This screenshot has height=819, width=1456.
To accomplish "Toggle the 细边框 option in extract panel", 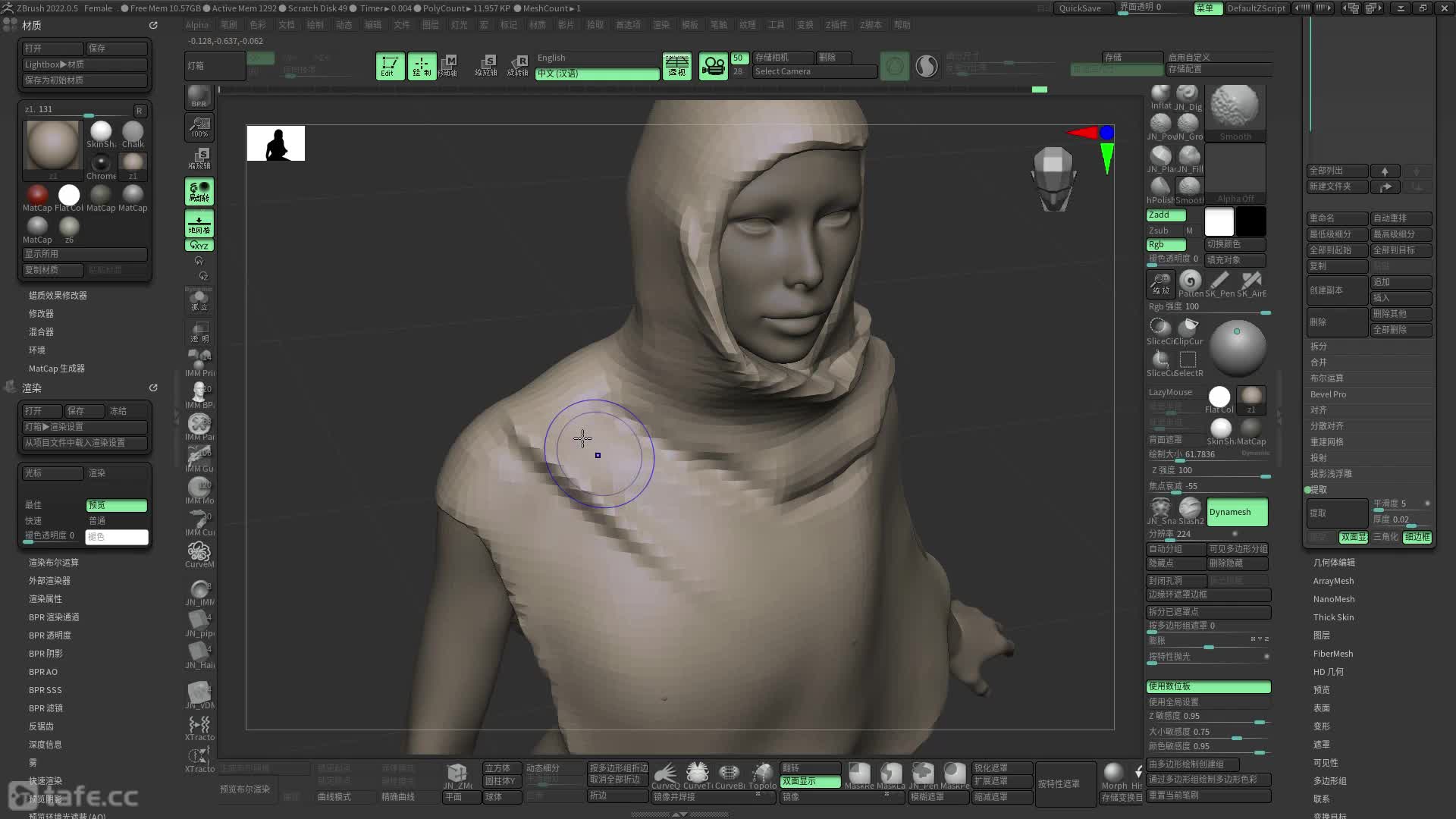I will 1417,537.
